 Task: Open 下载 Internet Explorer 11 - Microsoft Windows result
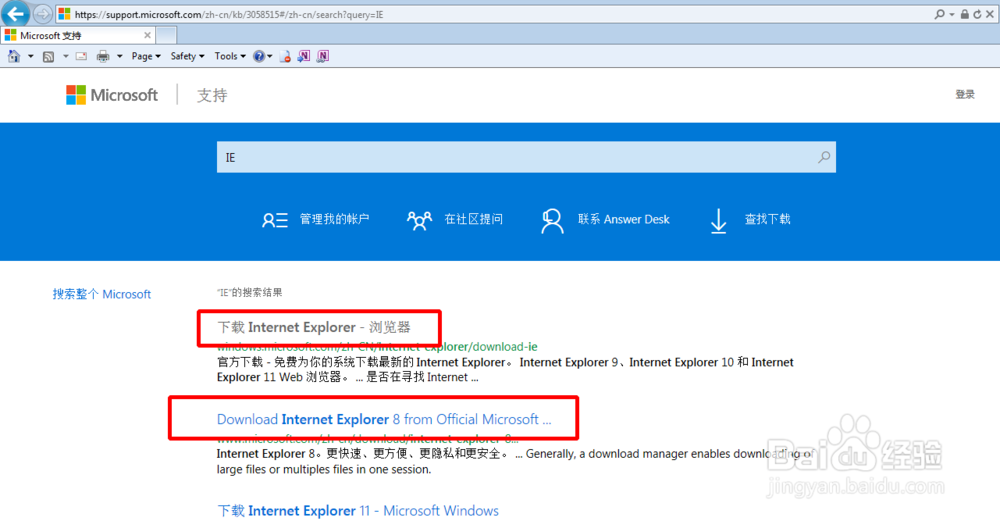[x=358, y=511]
